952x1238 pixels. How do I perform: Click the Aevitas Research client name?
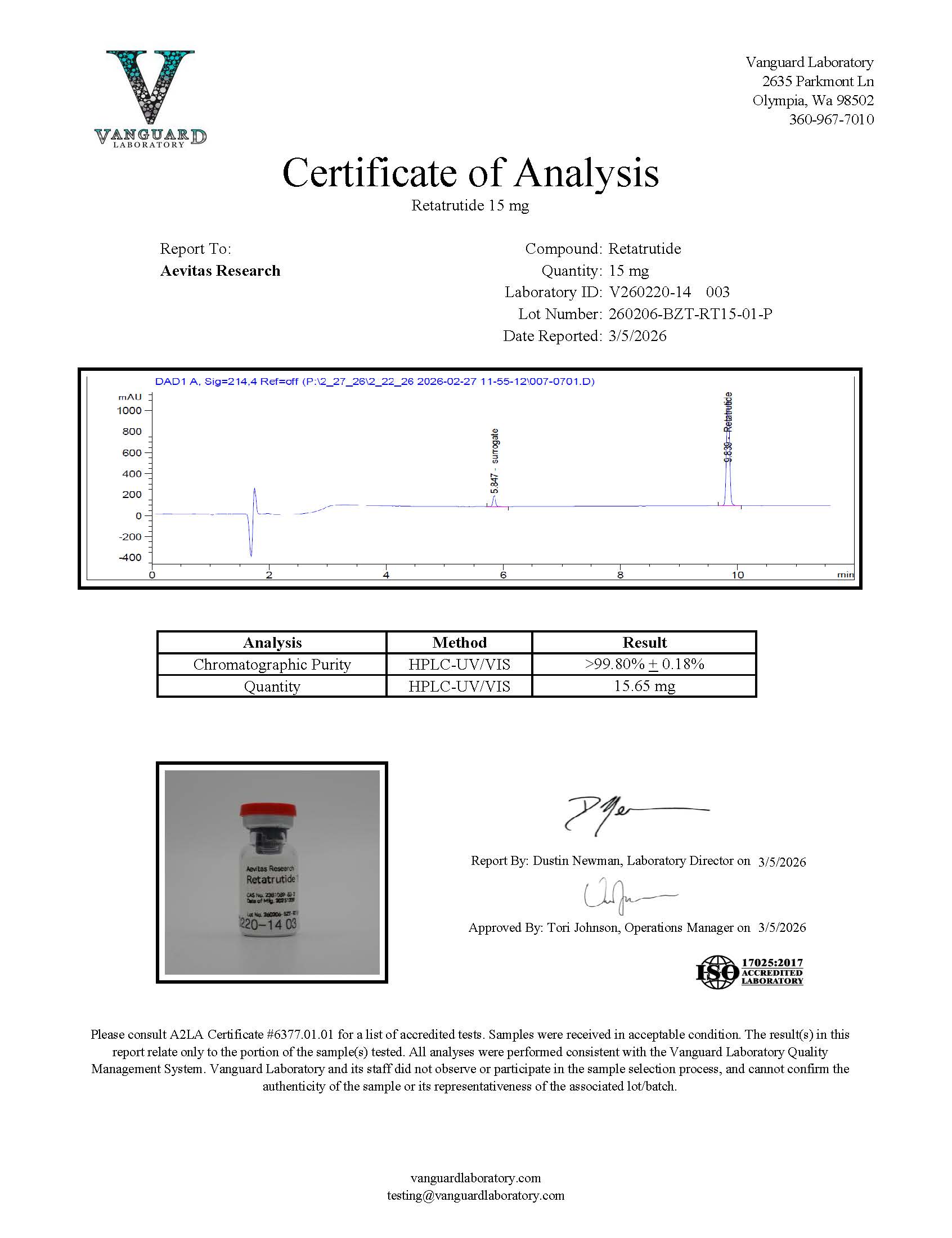220,271
